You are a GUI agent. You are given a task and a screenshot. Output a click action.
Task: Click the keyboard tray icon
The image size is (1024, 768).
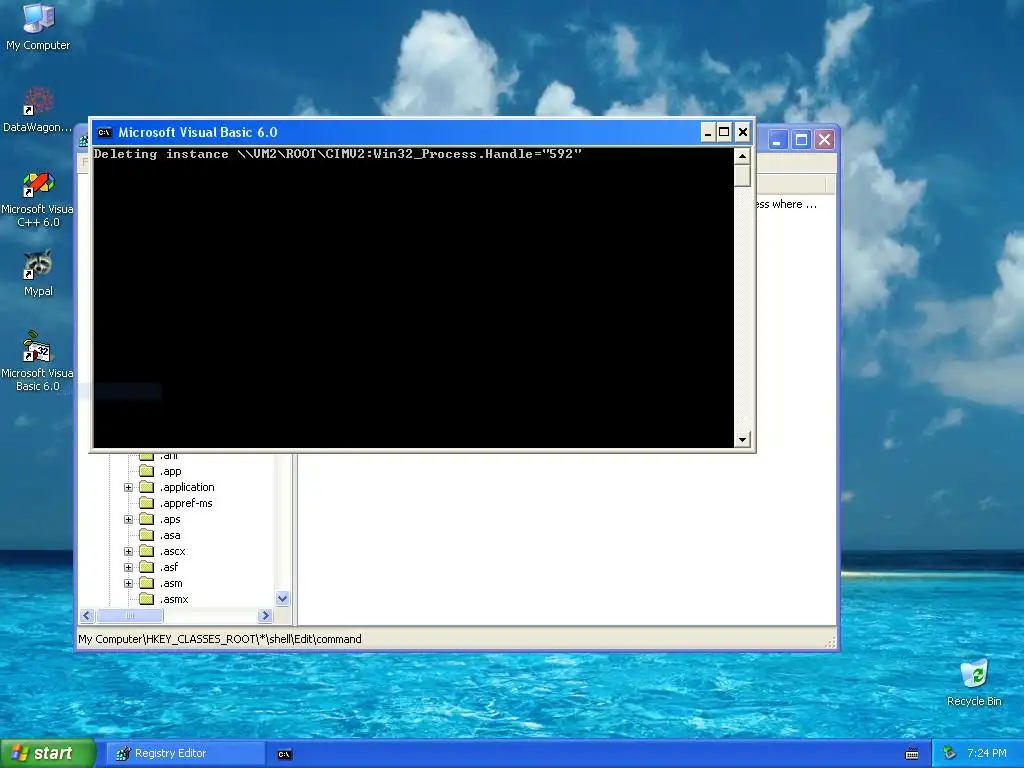click(x=912, y=754)
